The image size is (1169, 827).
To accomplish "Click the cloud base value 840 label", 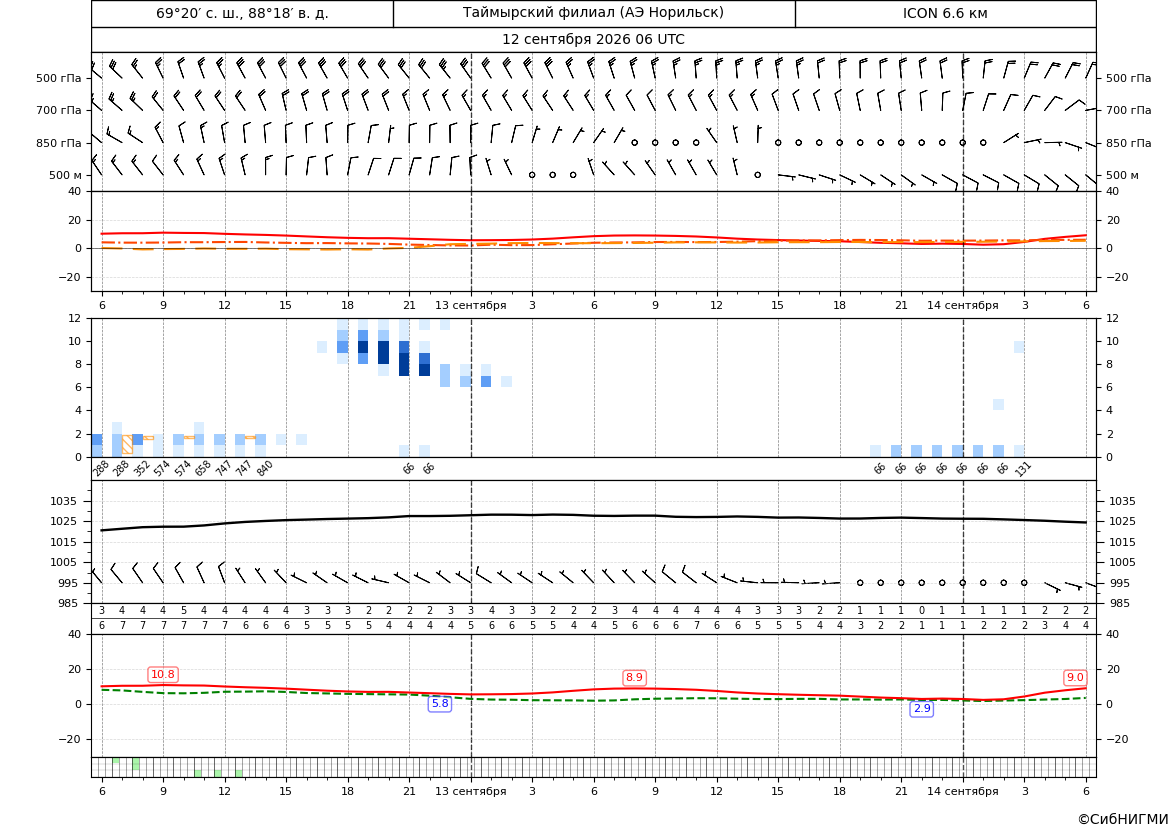I will click(x=265, y=469).
